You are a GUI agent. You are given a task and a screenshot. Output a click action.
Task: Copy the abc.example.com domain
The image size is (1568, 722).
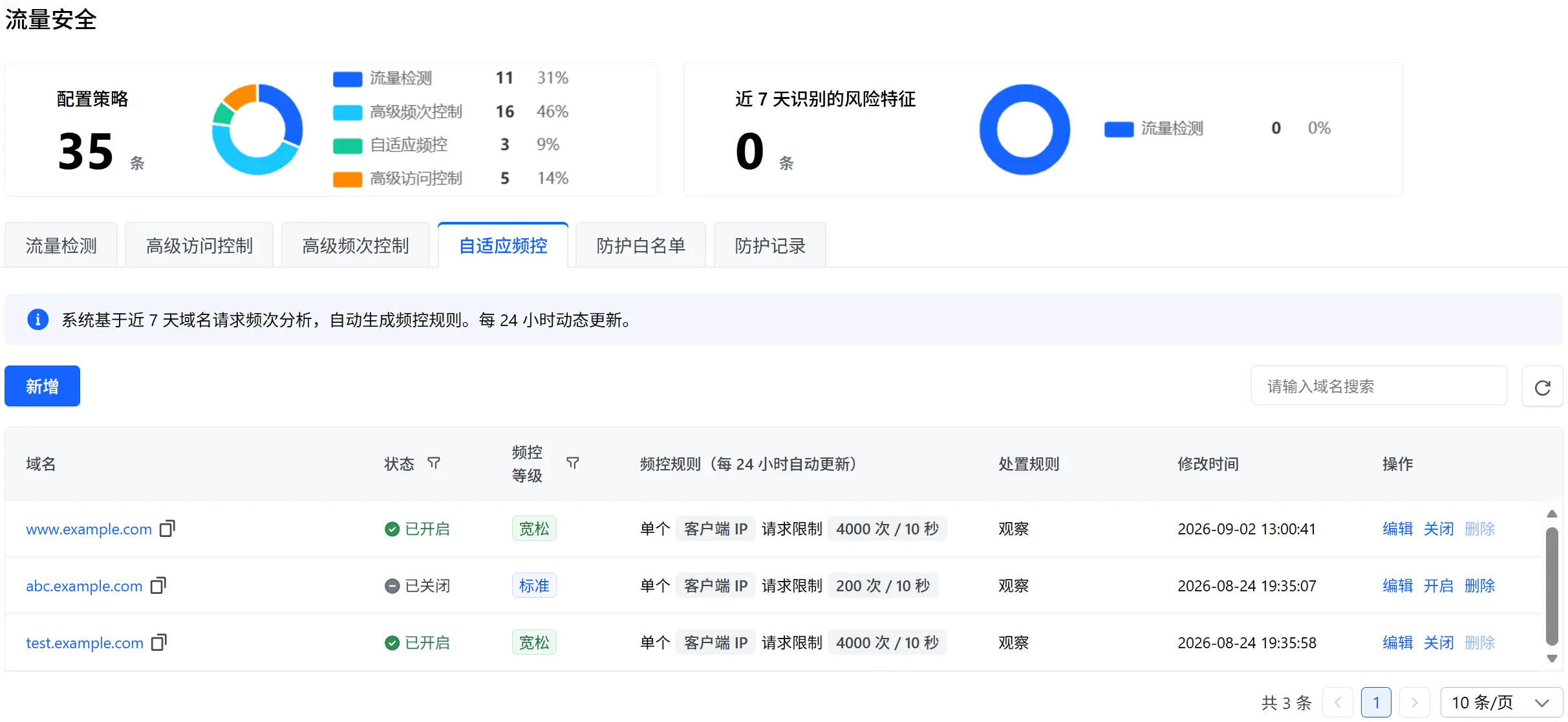158,585
